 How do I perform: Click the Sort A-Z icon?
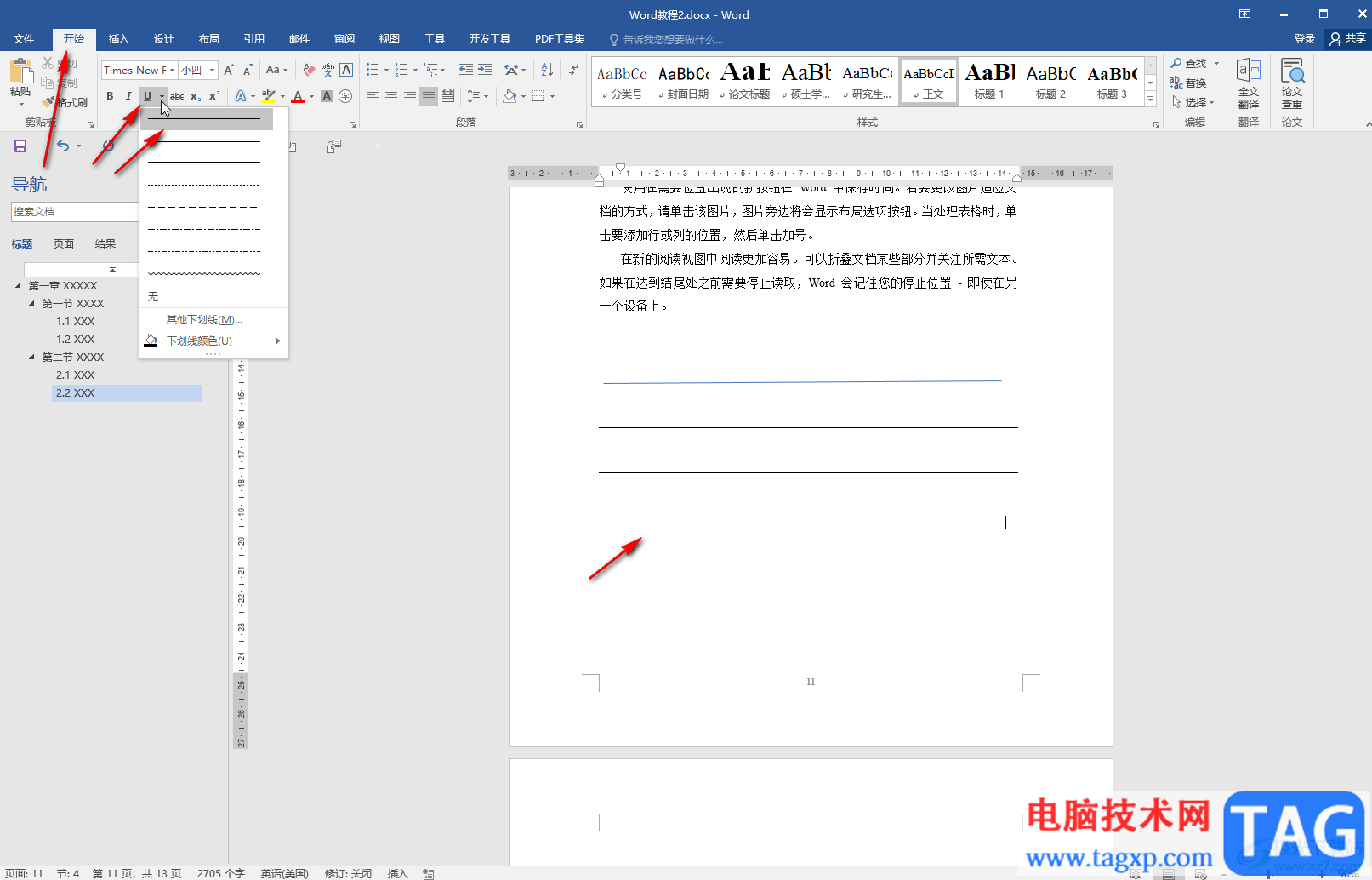(x=547, y=70)
